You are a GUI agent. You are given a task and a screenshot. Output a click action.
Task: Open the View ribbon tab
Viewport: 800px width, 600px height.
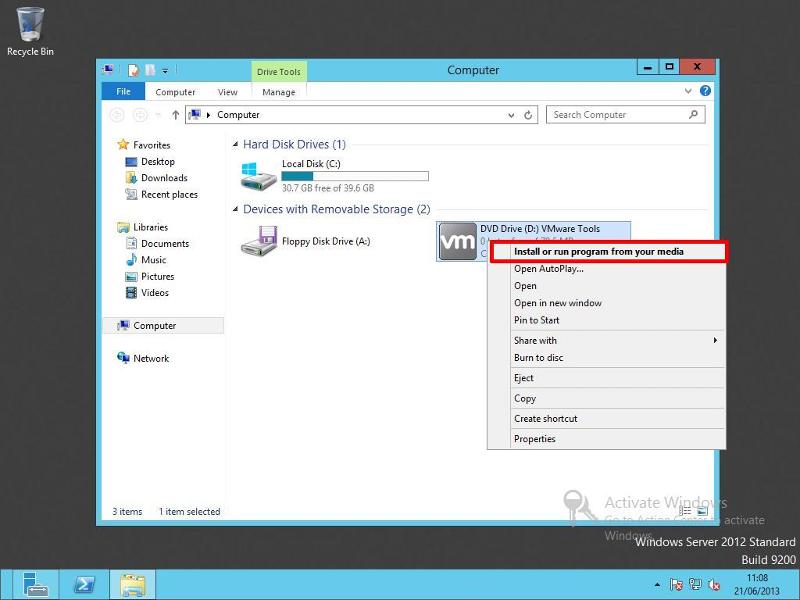pyautogui.click(x=228, y=92)
